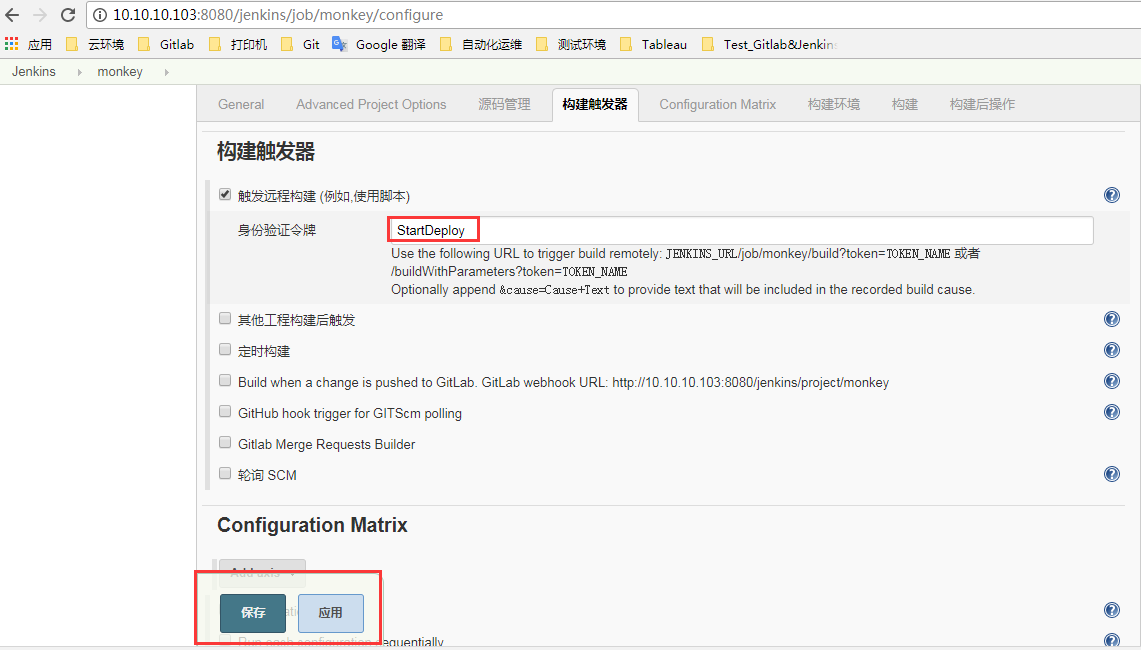1141x650 pixels.
Task: Expand breadcrumb arrow after Jenkins
Action: tap(79, 72)
